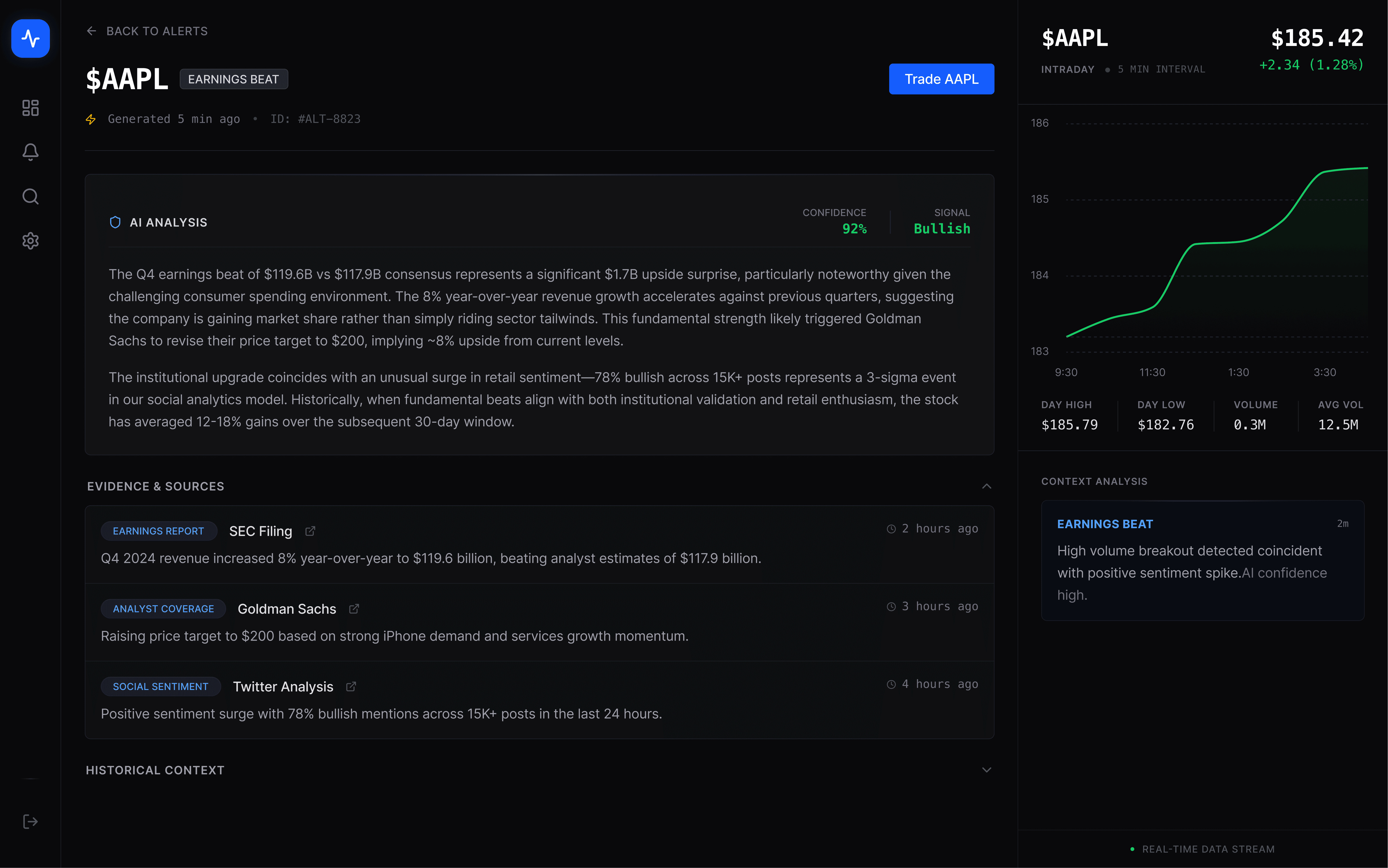Open SEC Filing external link icon
The image size is (1388, 868).
(310, 531)
